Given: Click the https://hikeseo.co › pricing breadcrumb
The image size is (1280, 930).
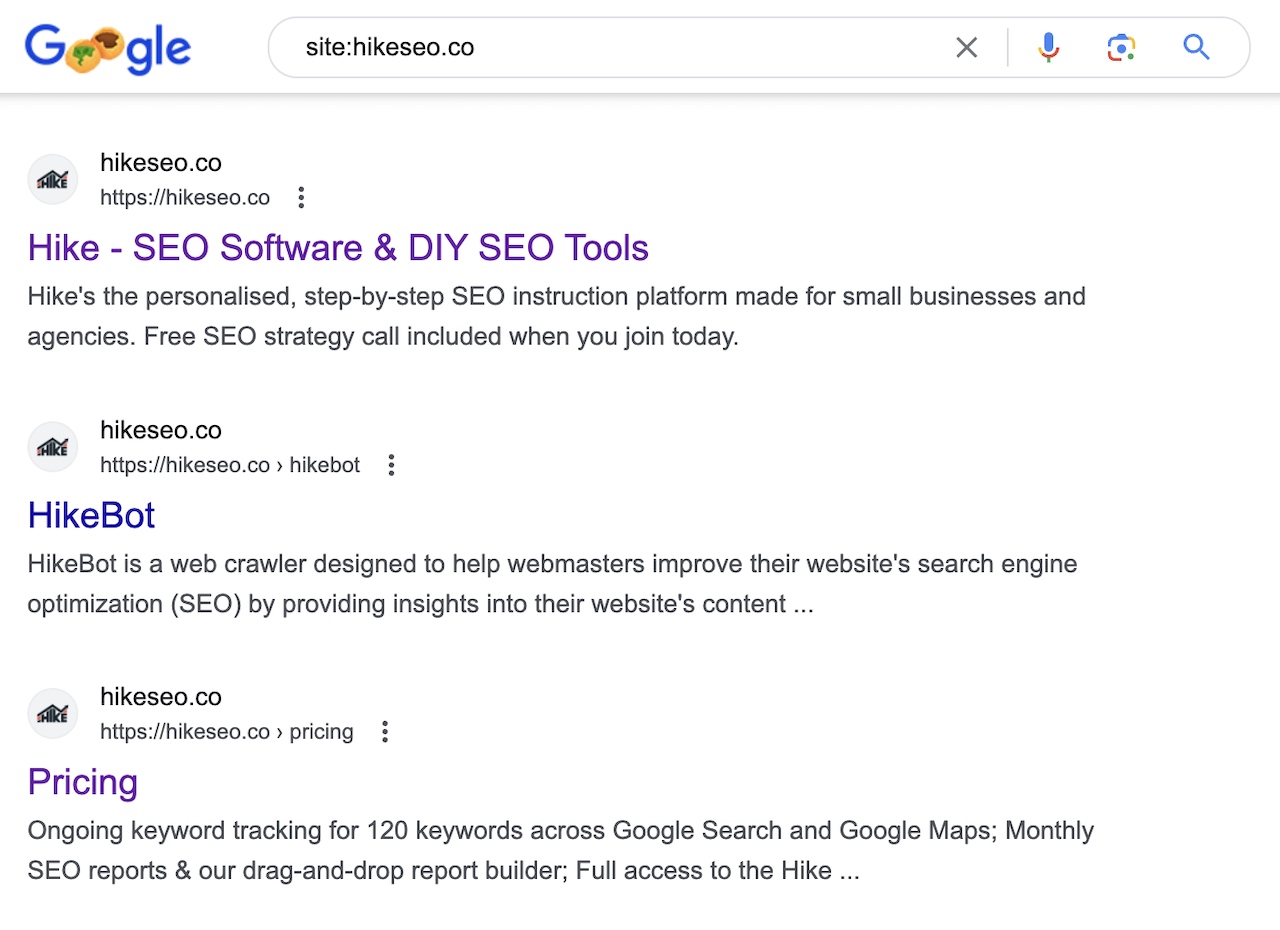Looking at the screenshot, I should pyautogui.click(x=227, y=732).
